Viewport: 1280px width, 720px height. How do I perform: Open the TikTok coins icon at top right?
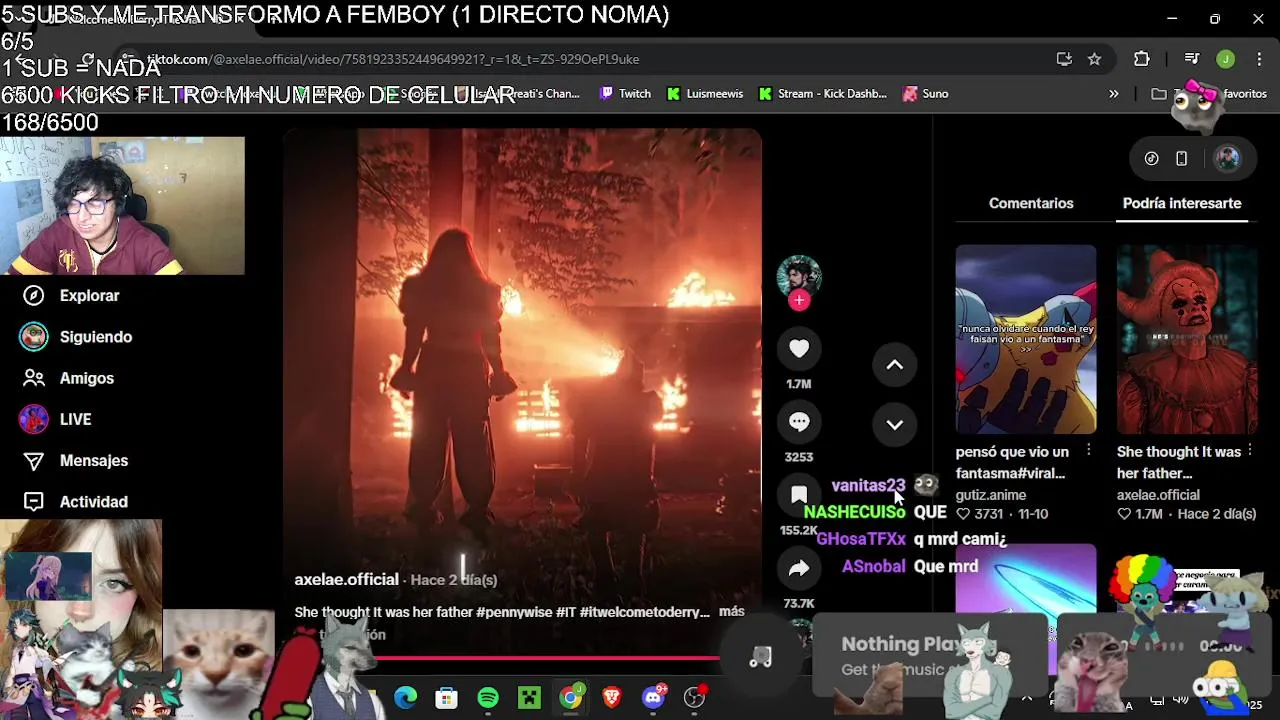coord(1151,159)
